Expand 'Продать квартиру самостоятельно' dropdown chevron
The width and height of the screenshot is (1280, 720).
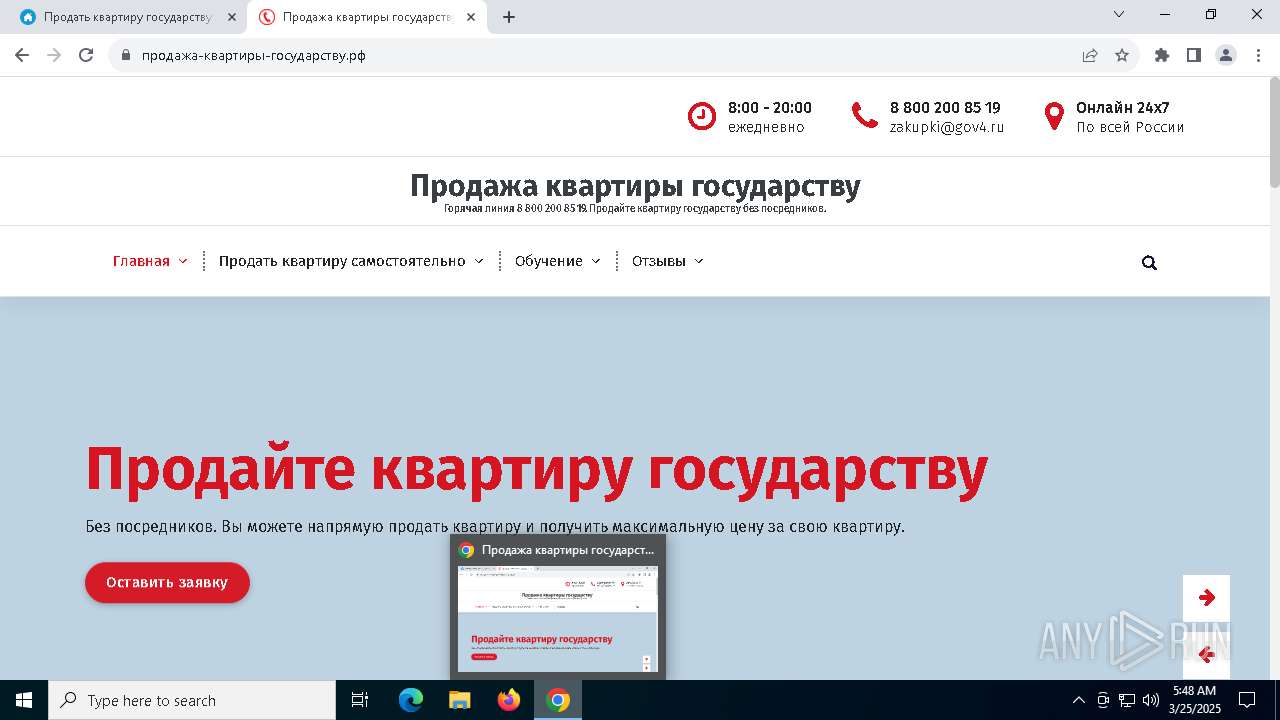point(479,261)
